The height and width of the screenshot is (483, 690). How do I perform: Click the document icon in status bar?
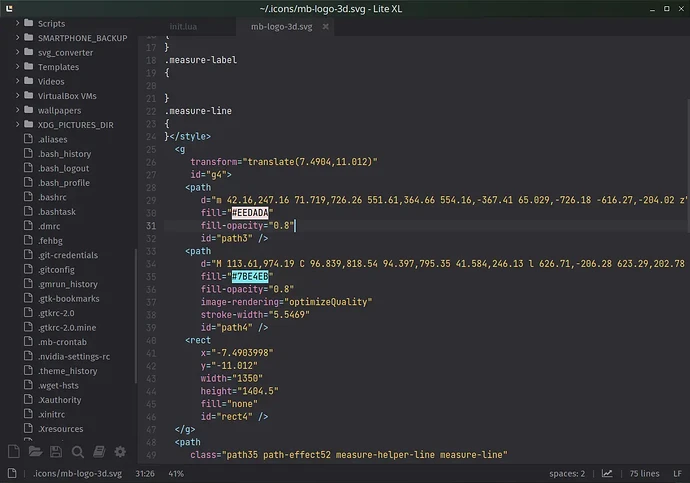coord(14,473)
